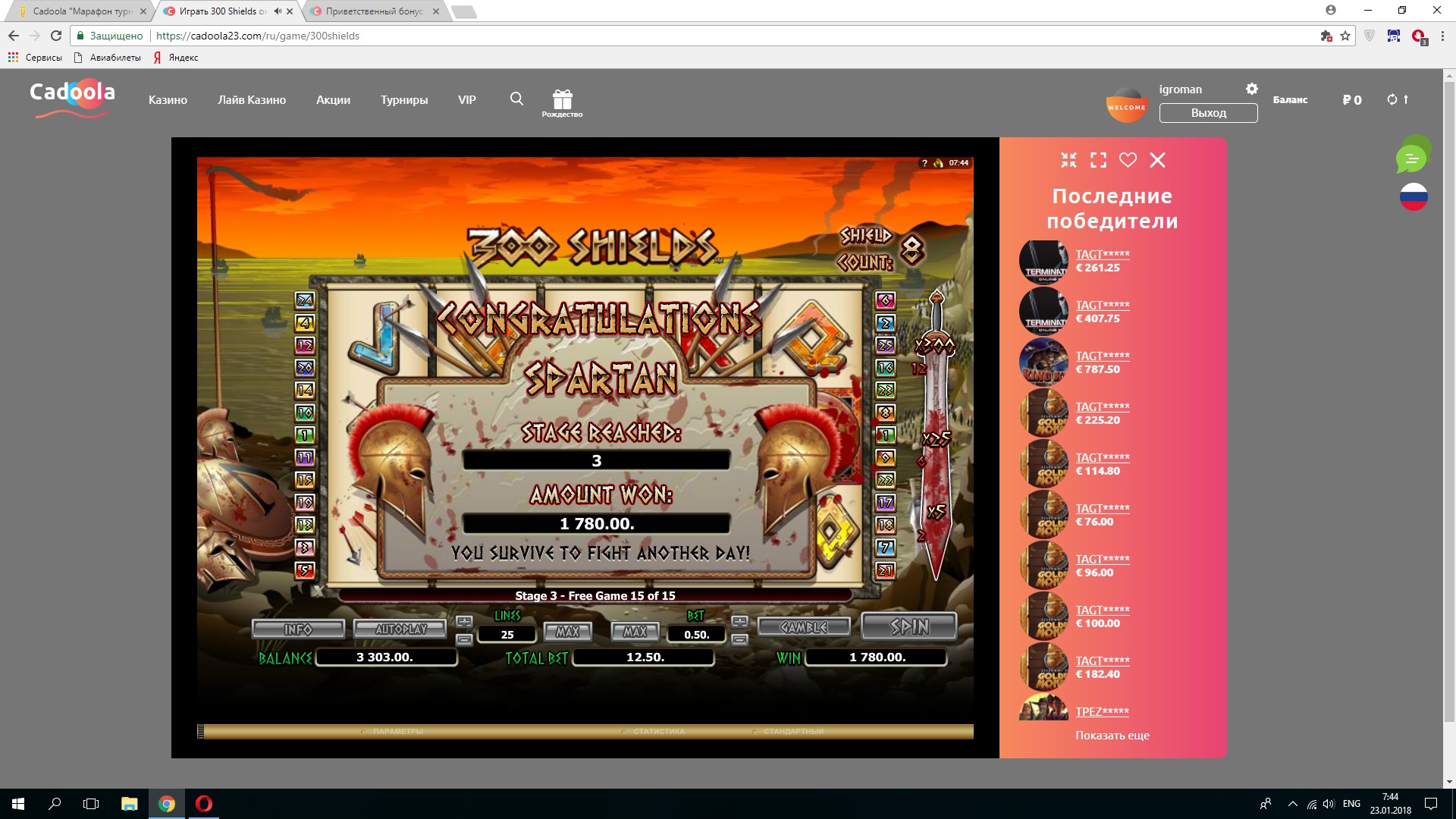Open the Казино menu

(168, 100)
